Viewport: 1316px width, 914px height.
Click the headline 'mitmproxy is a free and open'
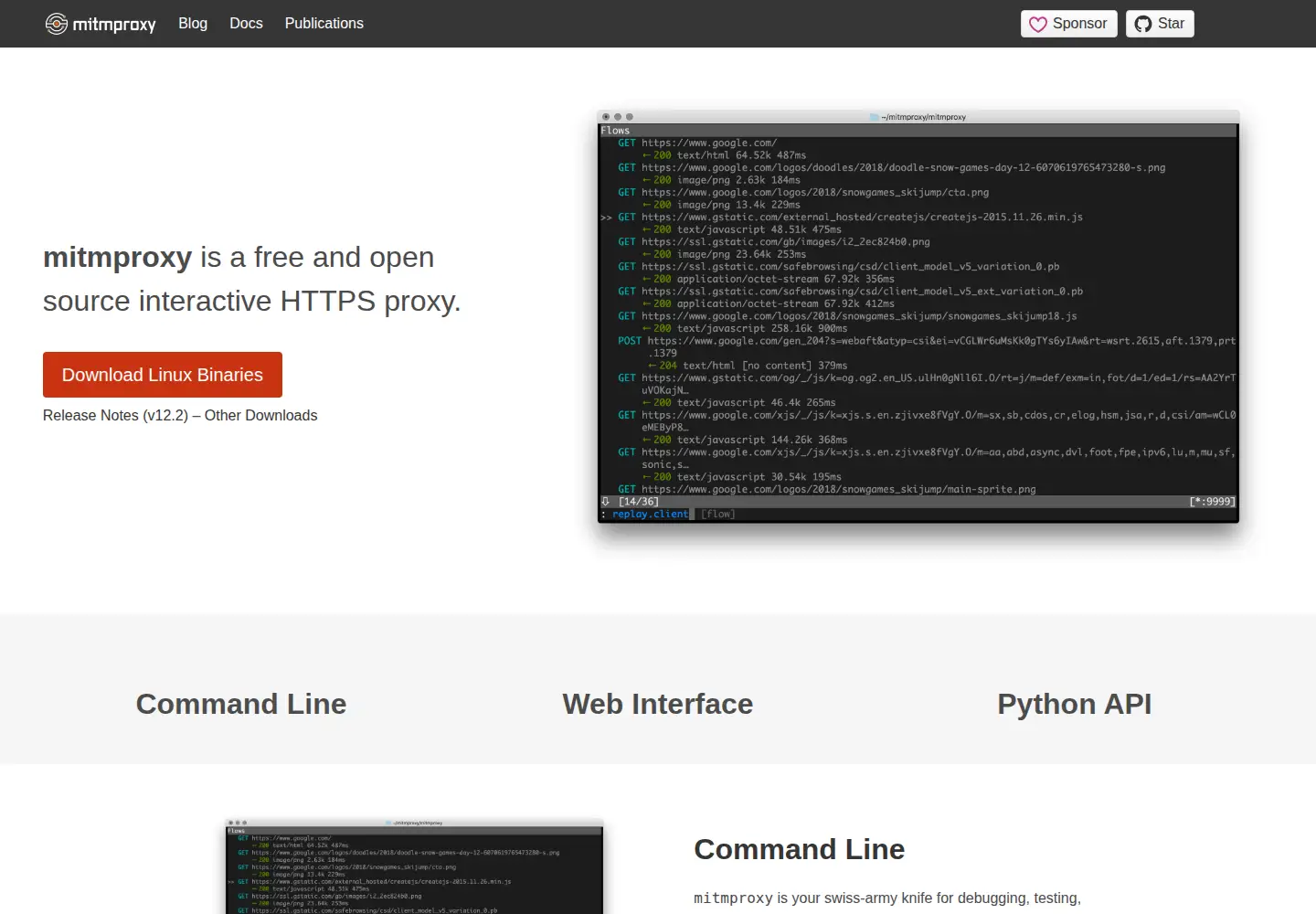(x=239, y=258)
